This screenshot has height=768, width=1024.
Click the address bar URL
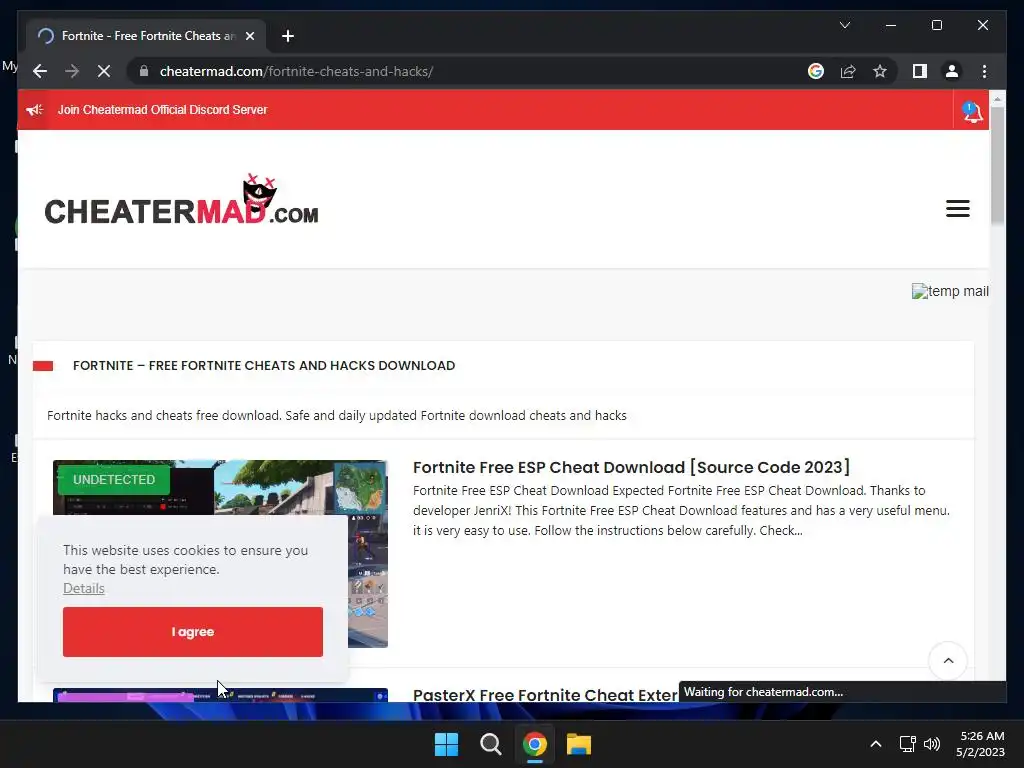[x=296, y=71]
